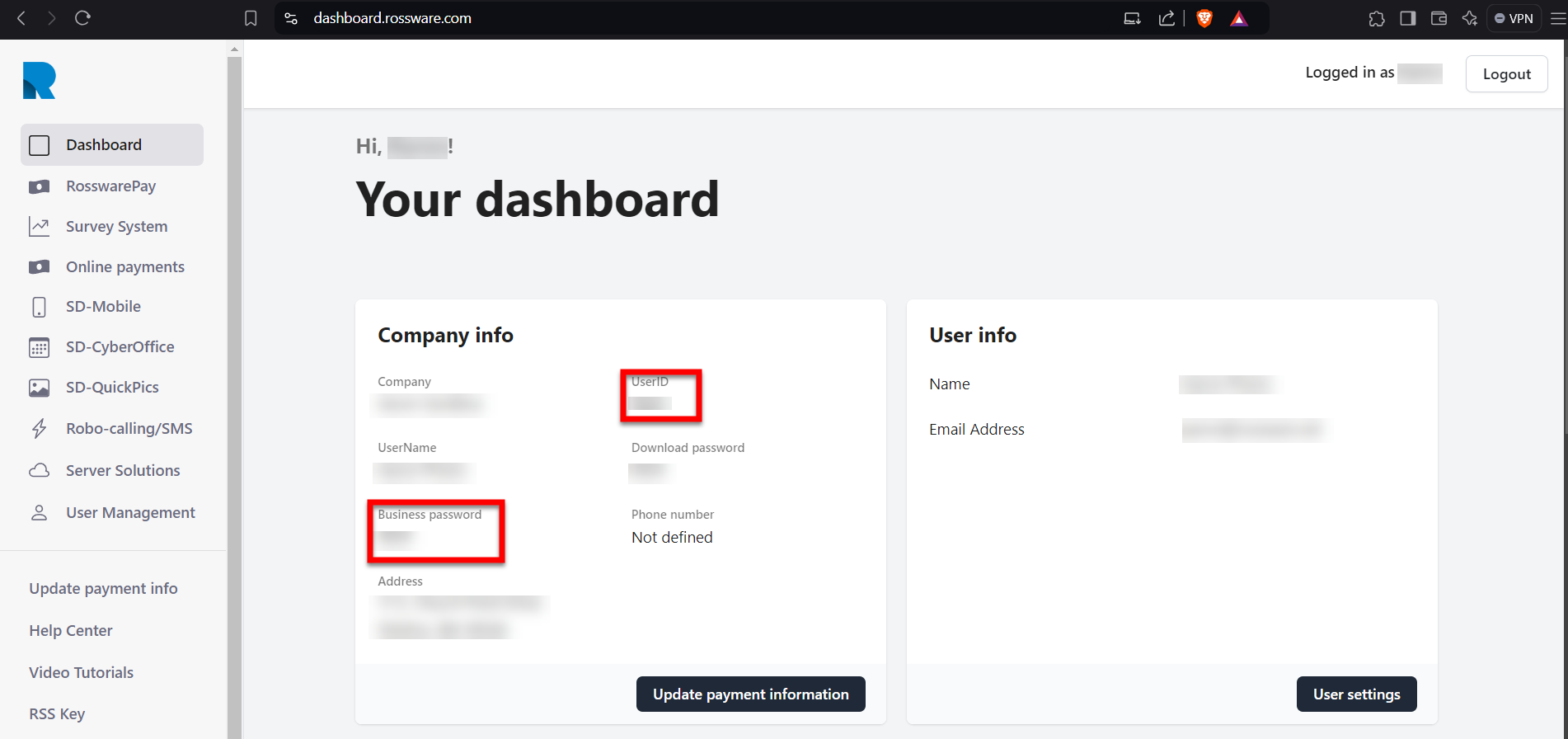Select Dashboard in the sidebar
1568x739 pixels.
tap(112, 145)
